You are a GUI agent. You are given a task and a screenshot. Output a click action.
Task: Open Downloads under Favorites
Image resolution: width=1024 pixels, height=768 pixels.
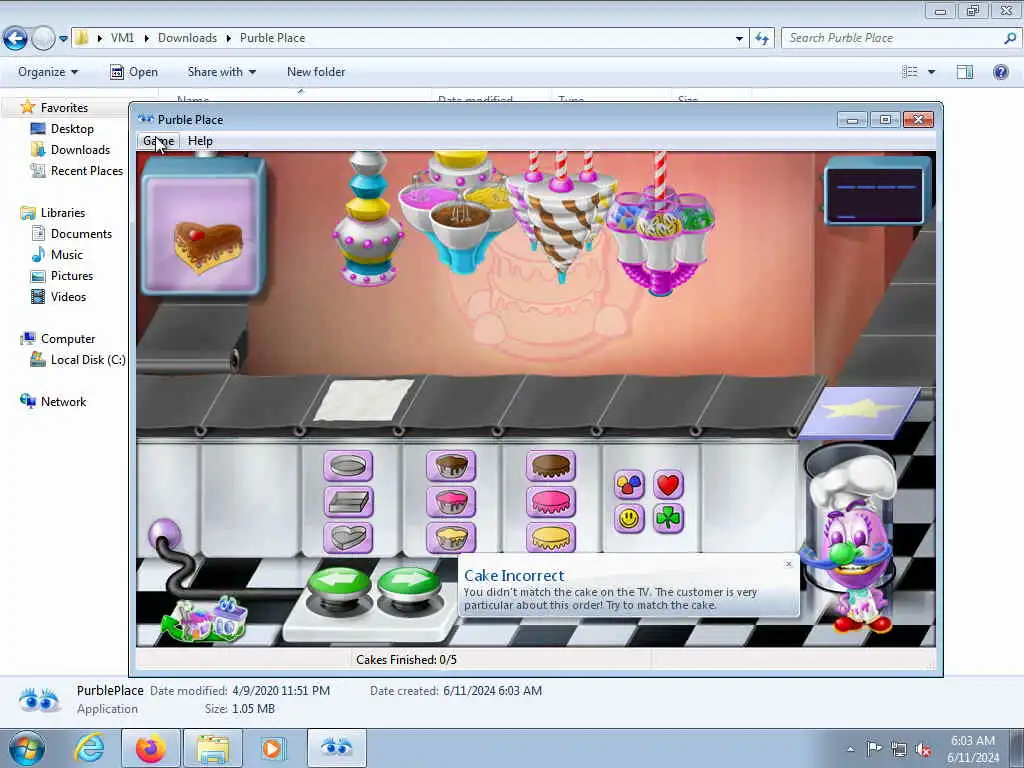[70, 150]
